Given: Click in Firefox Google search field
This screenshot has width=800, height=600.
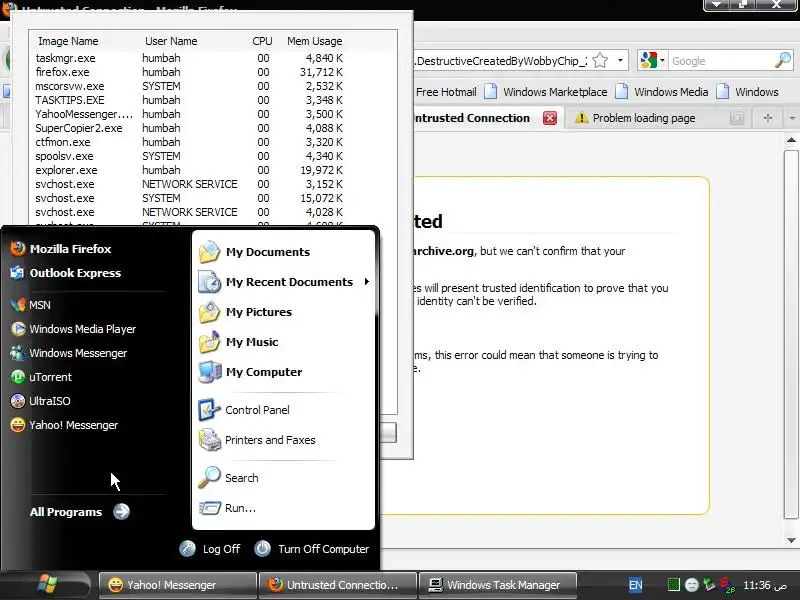Looking at the screenshot, I should point(720,61).
